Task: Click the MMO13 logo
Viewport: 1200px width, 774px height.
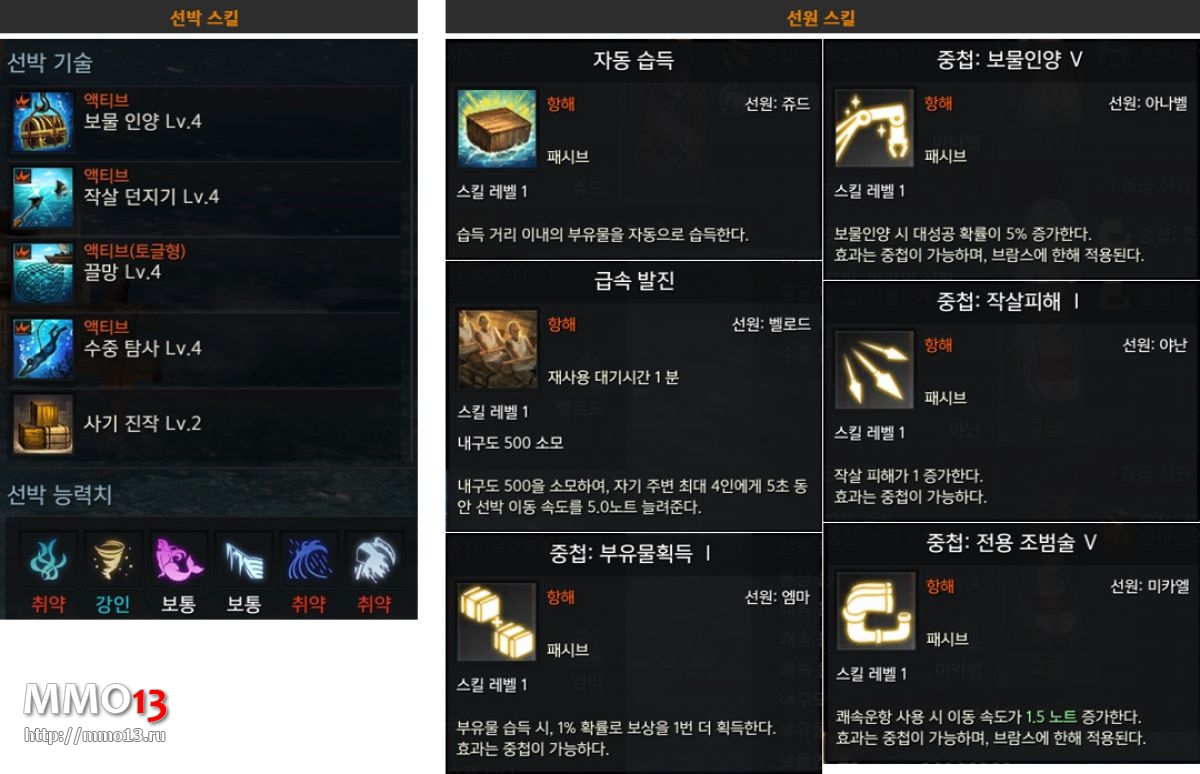Action: click(x=95, y=702)
